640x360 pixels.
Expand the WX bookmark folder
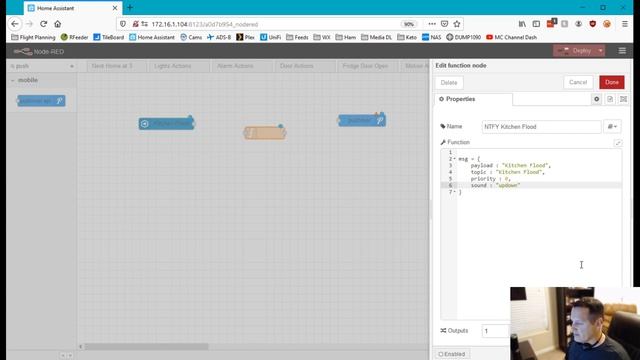tap(322, 37)
